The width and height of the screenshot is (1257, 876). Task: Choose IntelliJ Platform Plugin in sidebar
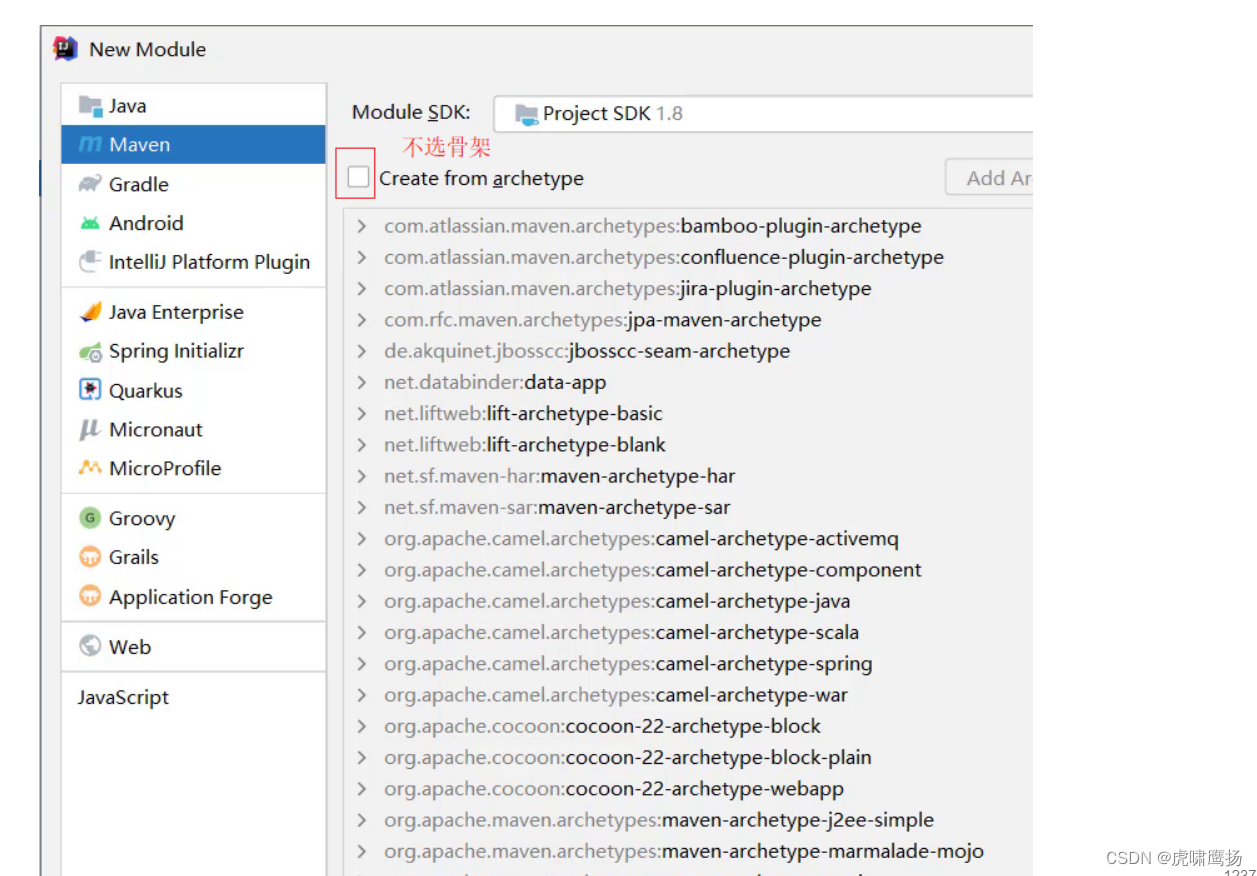click(x=194, y=262)
